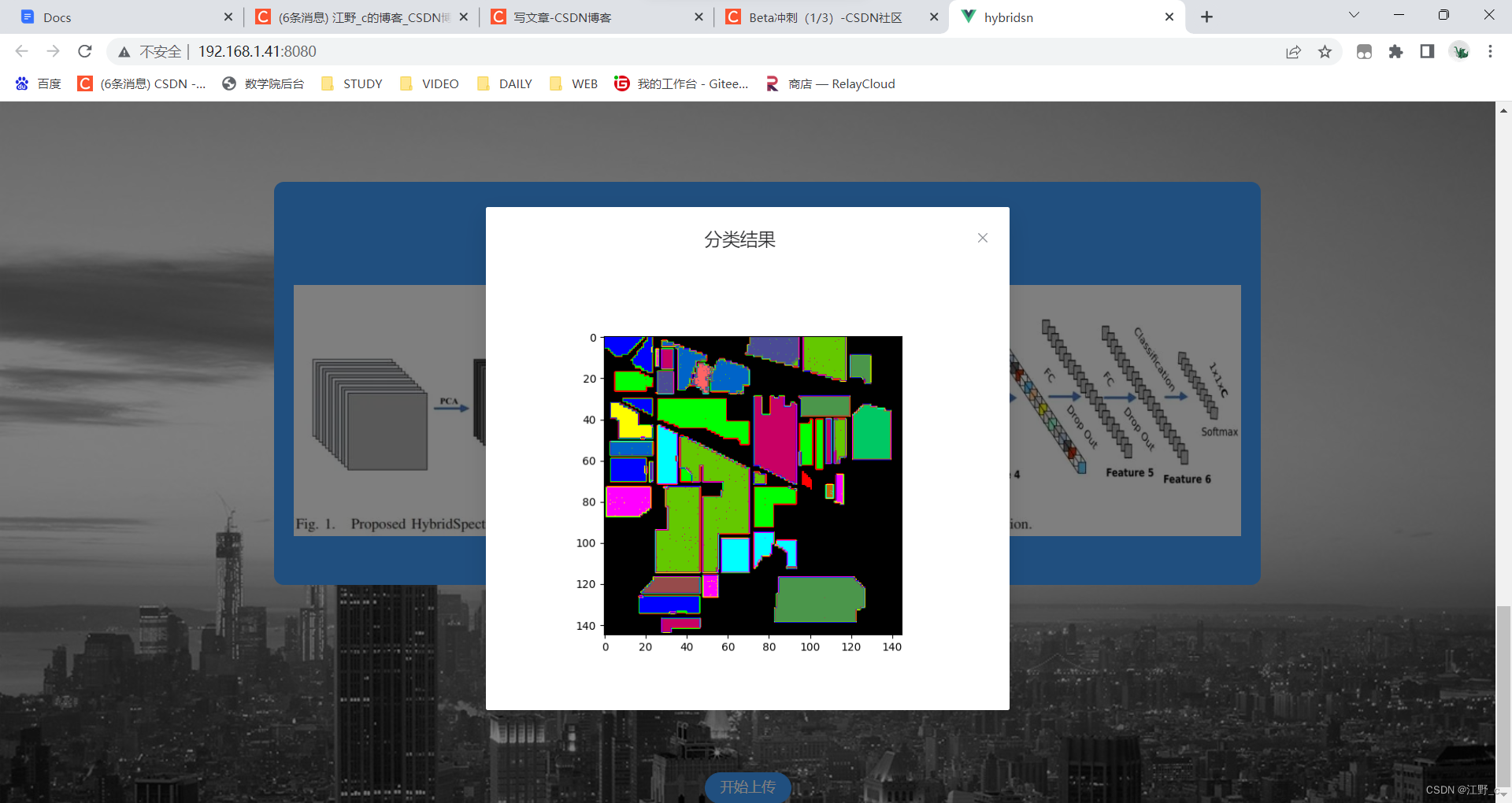The height and width of the screenshot is (803, 1512).
Task: Close the 分类结果 dialog
Action: click(x=982, y=238)
